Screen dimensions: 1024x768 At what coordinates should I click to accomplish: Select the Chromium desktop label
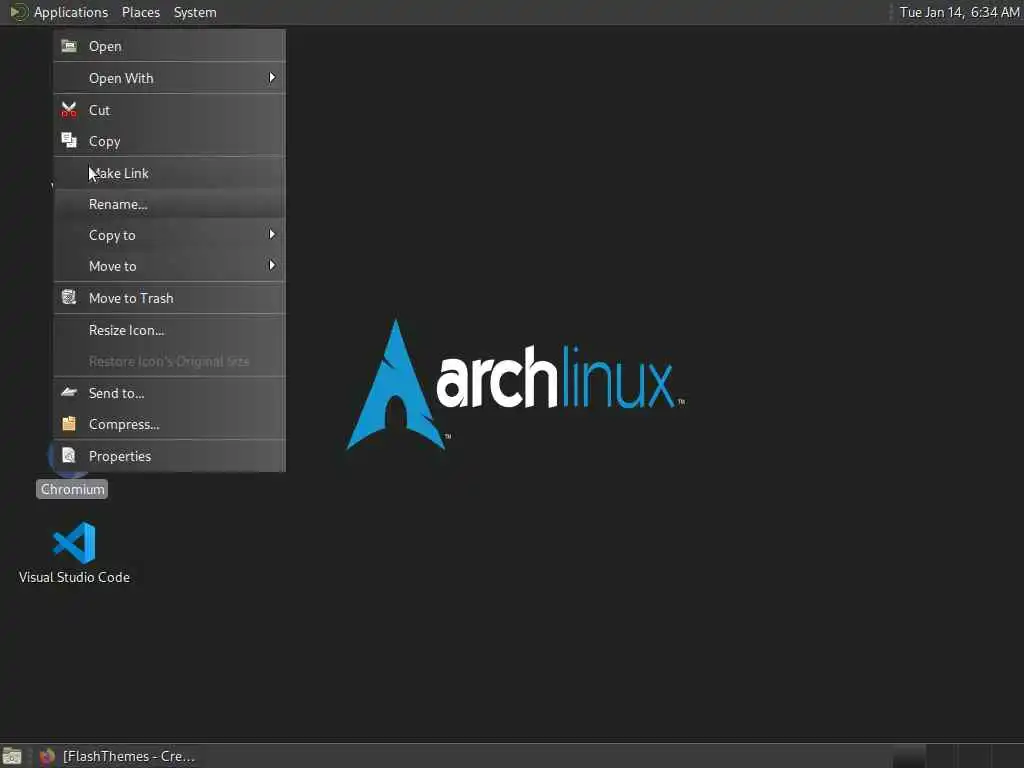72,489
